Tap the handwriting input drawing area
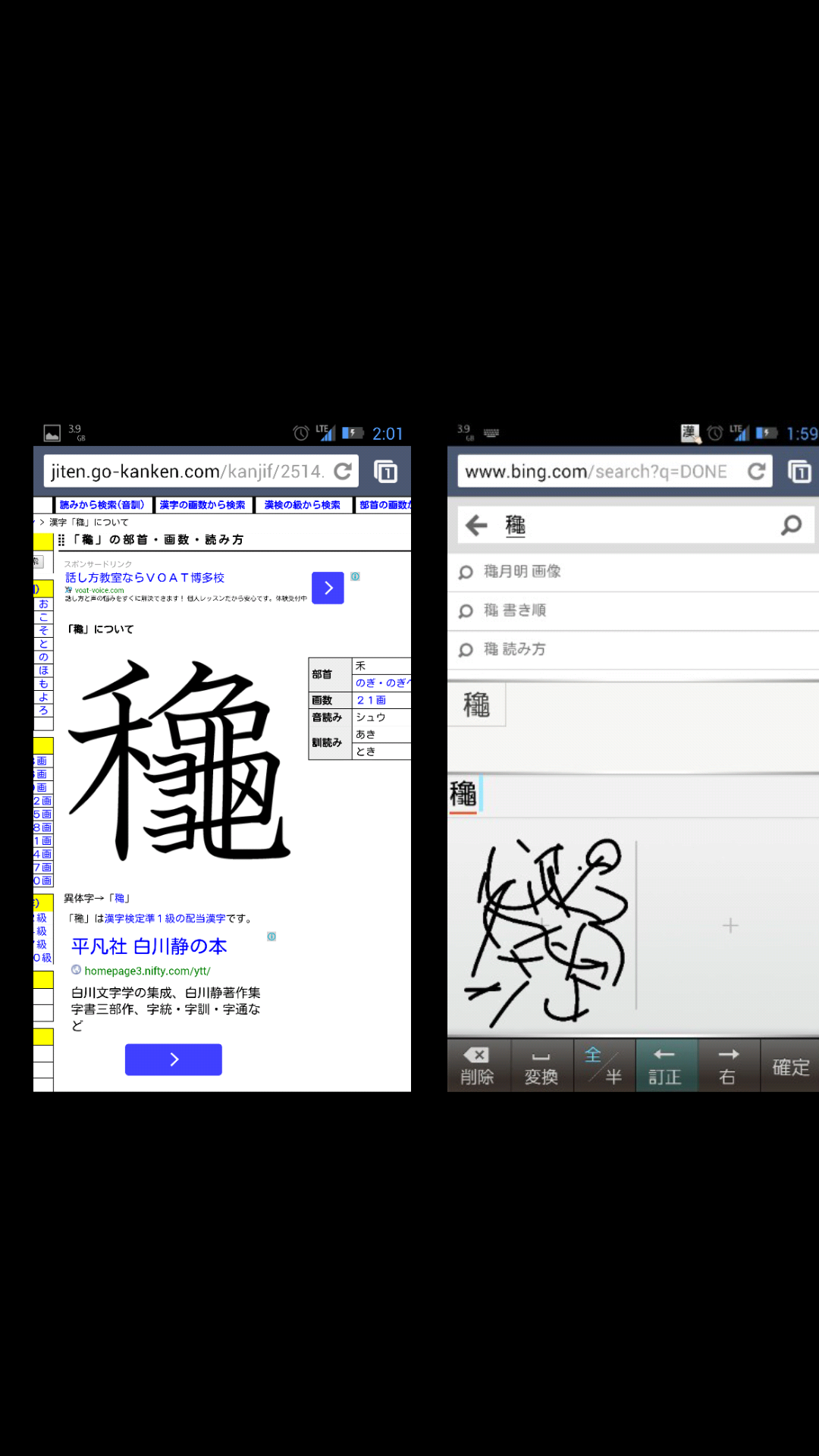819x1456 pixels. coord(541,925)
